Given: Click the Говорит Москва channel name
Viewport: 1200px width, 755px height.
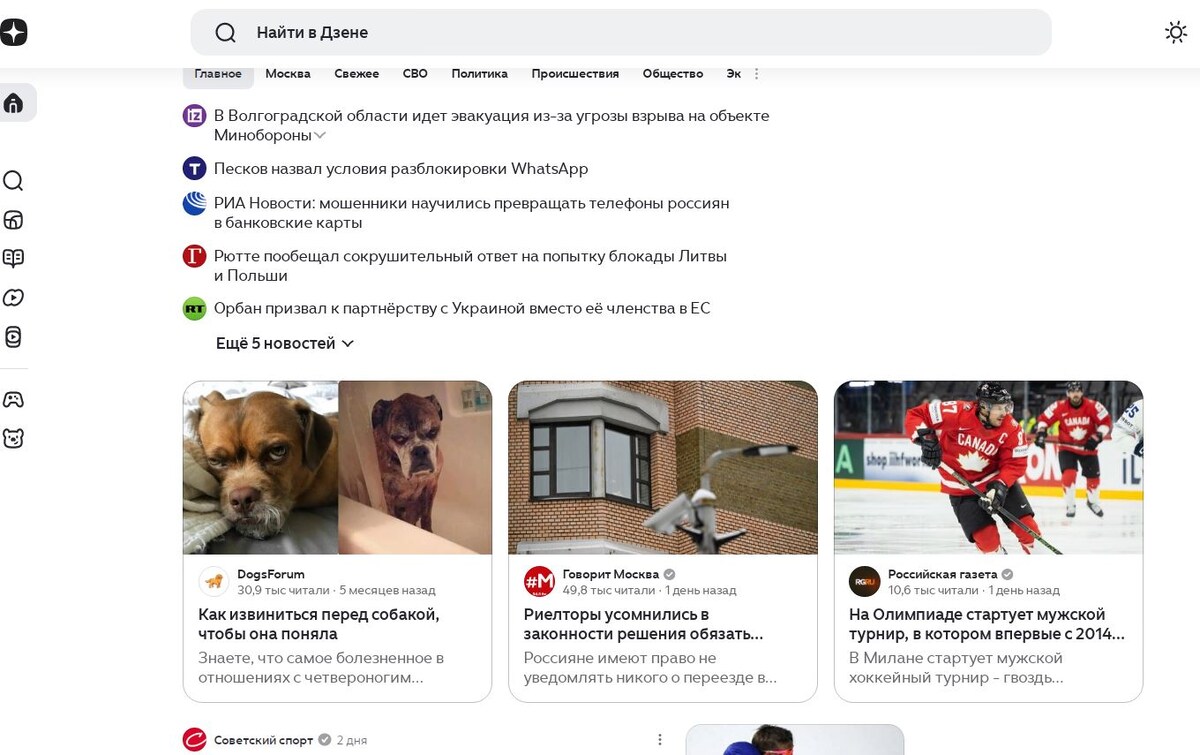Looking at the screenshot, I should click(611, 574).
